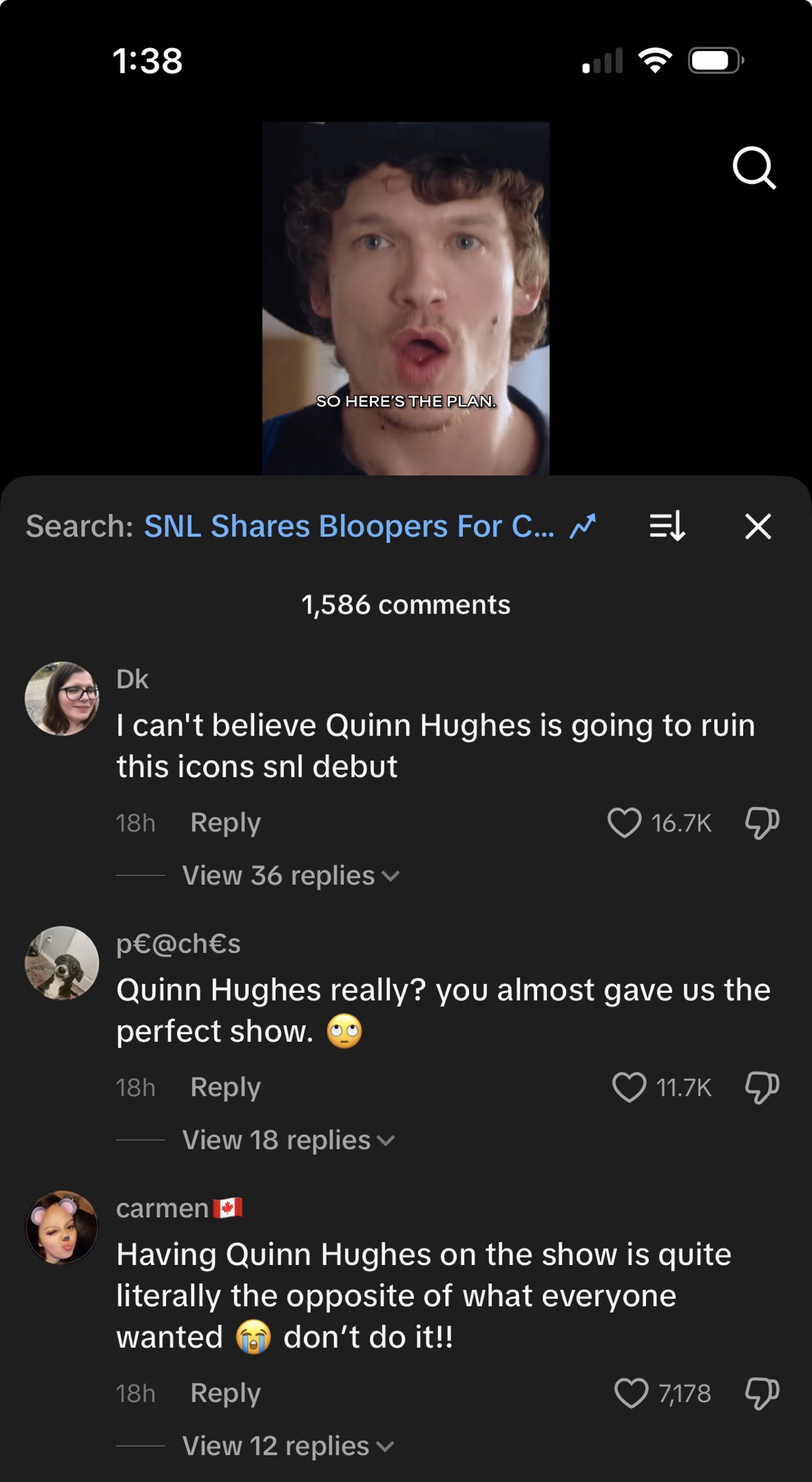Expand View 18 replies
Viewport: 812px width, 1482px height.
(288, 1140)
